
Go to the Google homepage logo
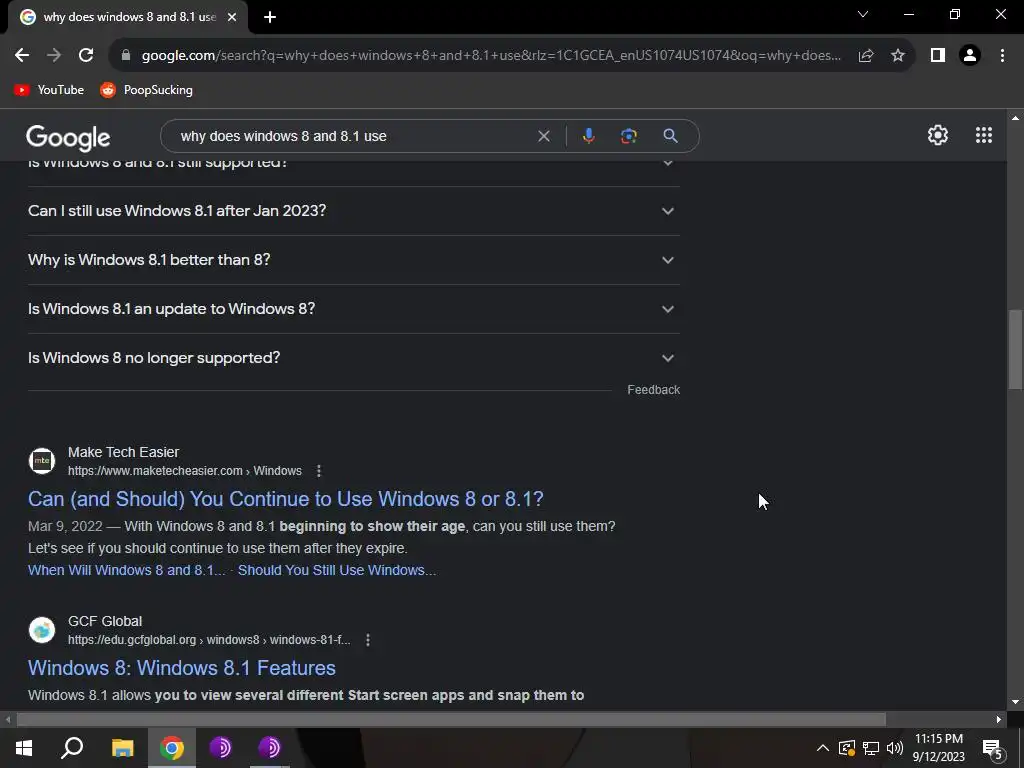click(68, 137)
